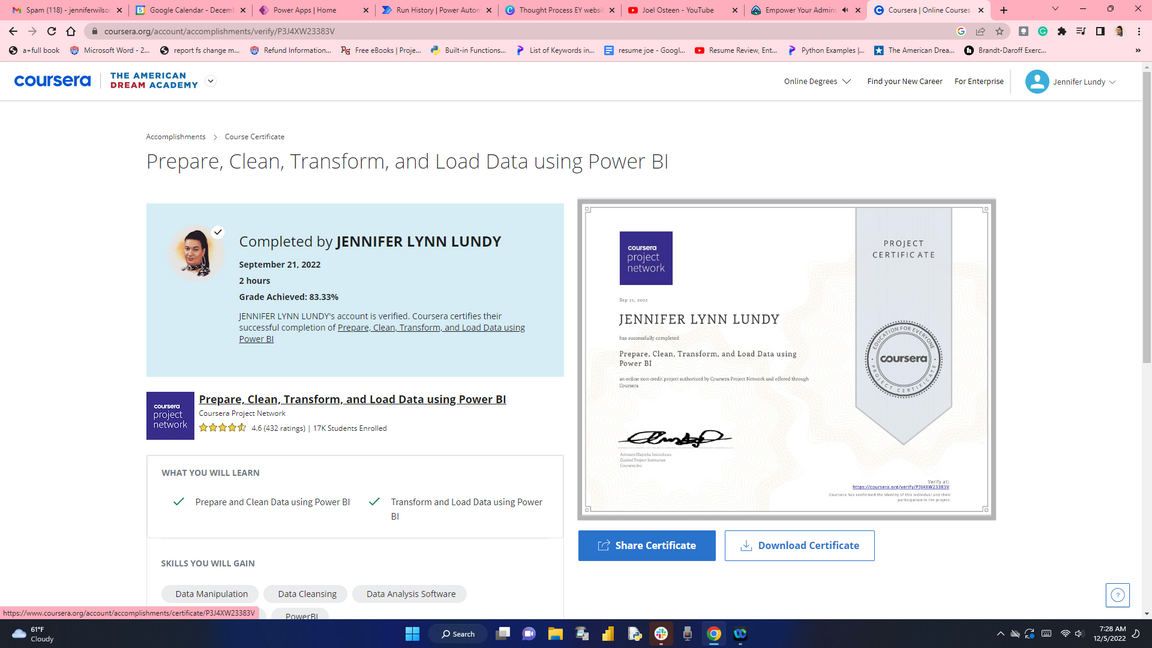Open the For Enterprise link
This screenshot has height=648, width=1152.
pyautogui.click(x=979, y=82)
